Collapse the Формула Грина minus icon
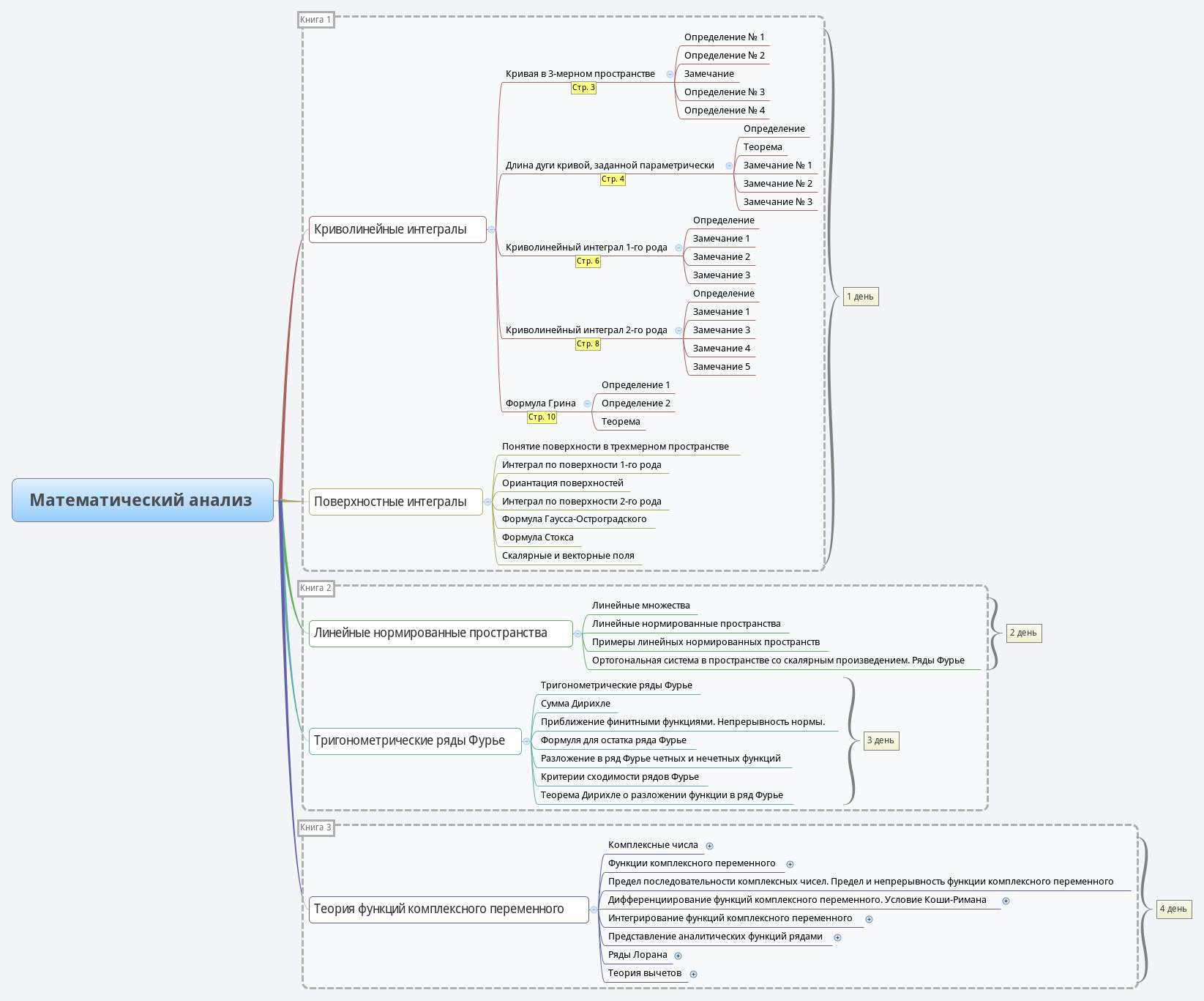Viewport: 1204px width, 1001px height. tap(587, 403)
